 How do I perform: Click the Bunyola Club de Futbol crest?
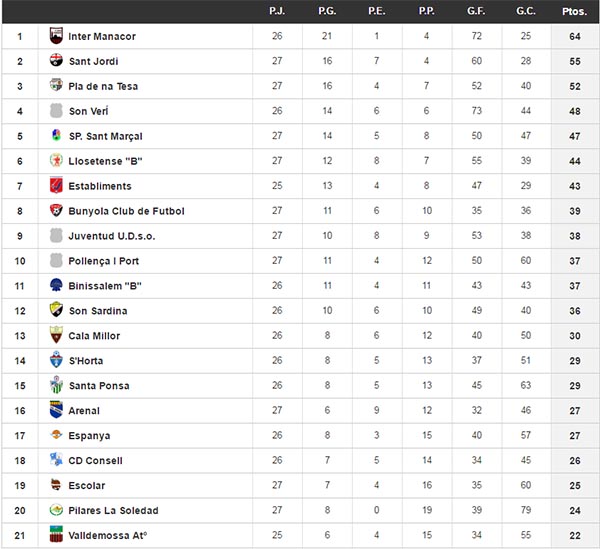[x=56, y=210]
